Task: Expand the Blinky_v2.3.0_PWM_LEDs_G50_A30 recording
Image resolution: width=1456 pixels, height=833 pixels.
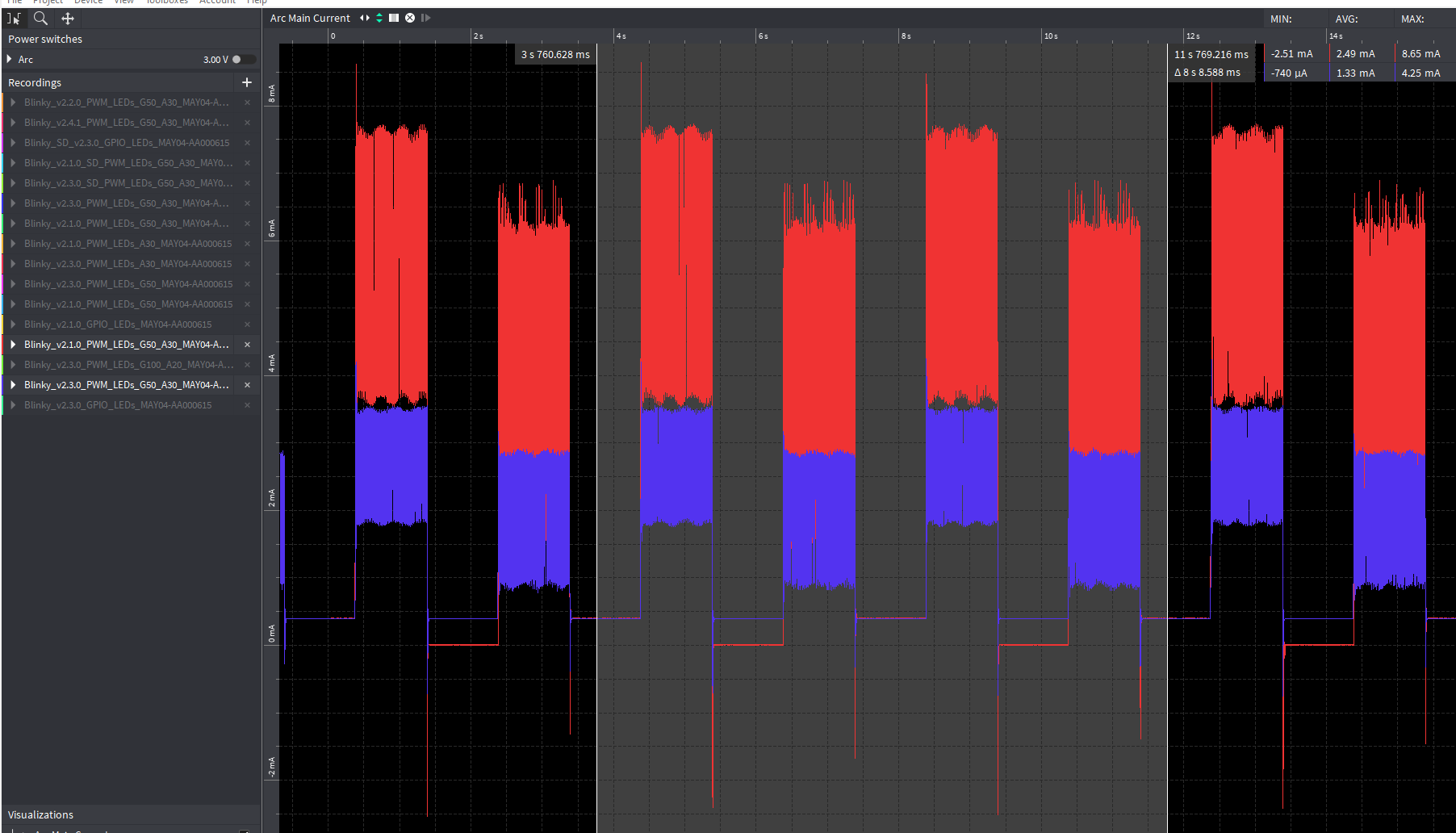Action: [13, 385]
